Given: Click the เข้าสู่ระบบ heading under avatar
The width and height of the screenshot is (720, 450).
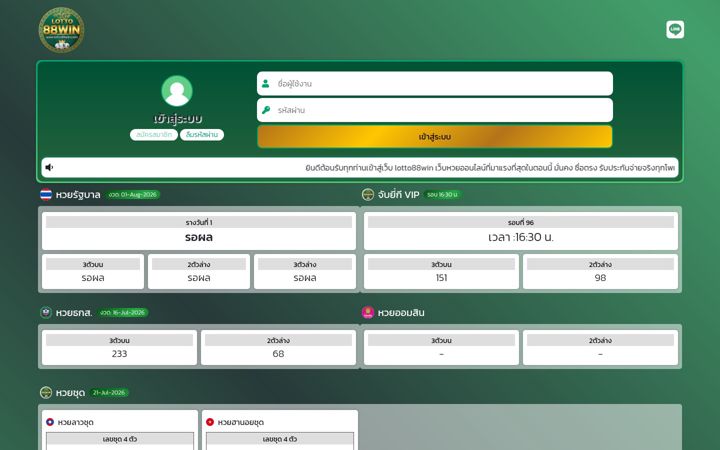Looking at the screenshot, I should (x=178, y=119).
